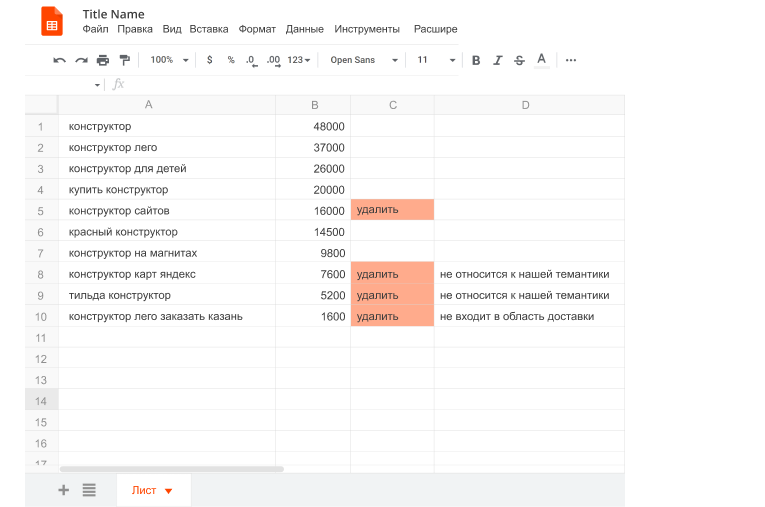Open the Формат menu
Viewport: 765px width, 507px height.
(257, 29)
